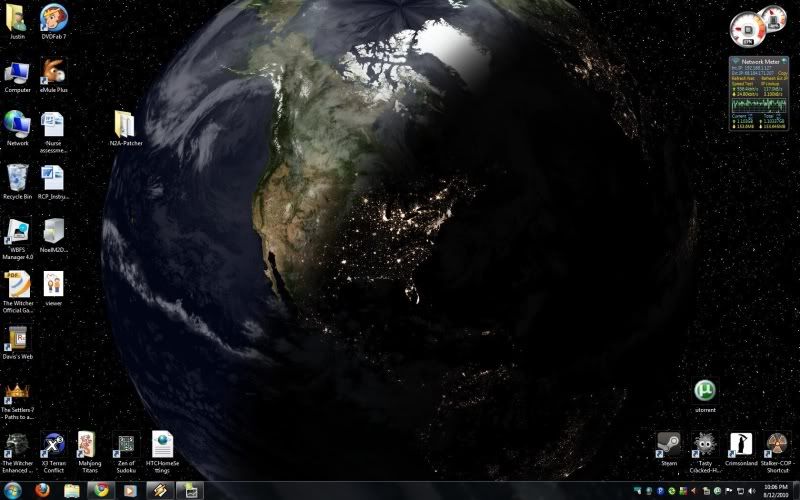Open the Steam desktop shortcut
Viewport: 800px width, 500px height.
(x=668, y=445)
